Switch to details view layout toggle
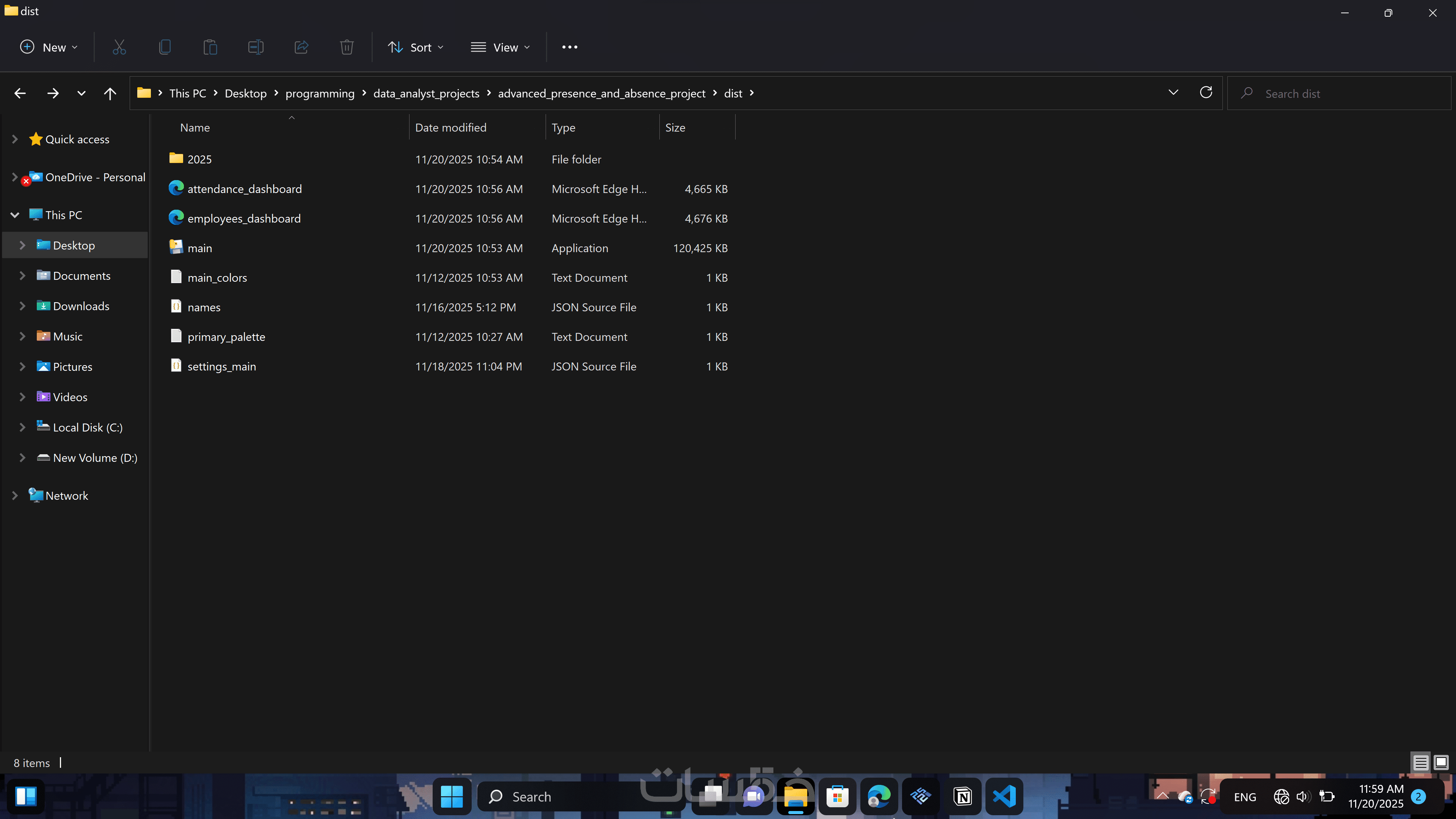 click(1420, 763)
